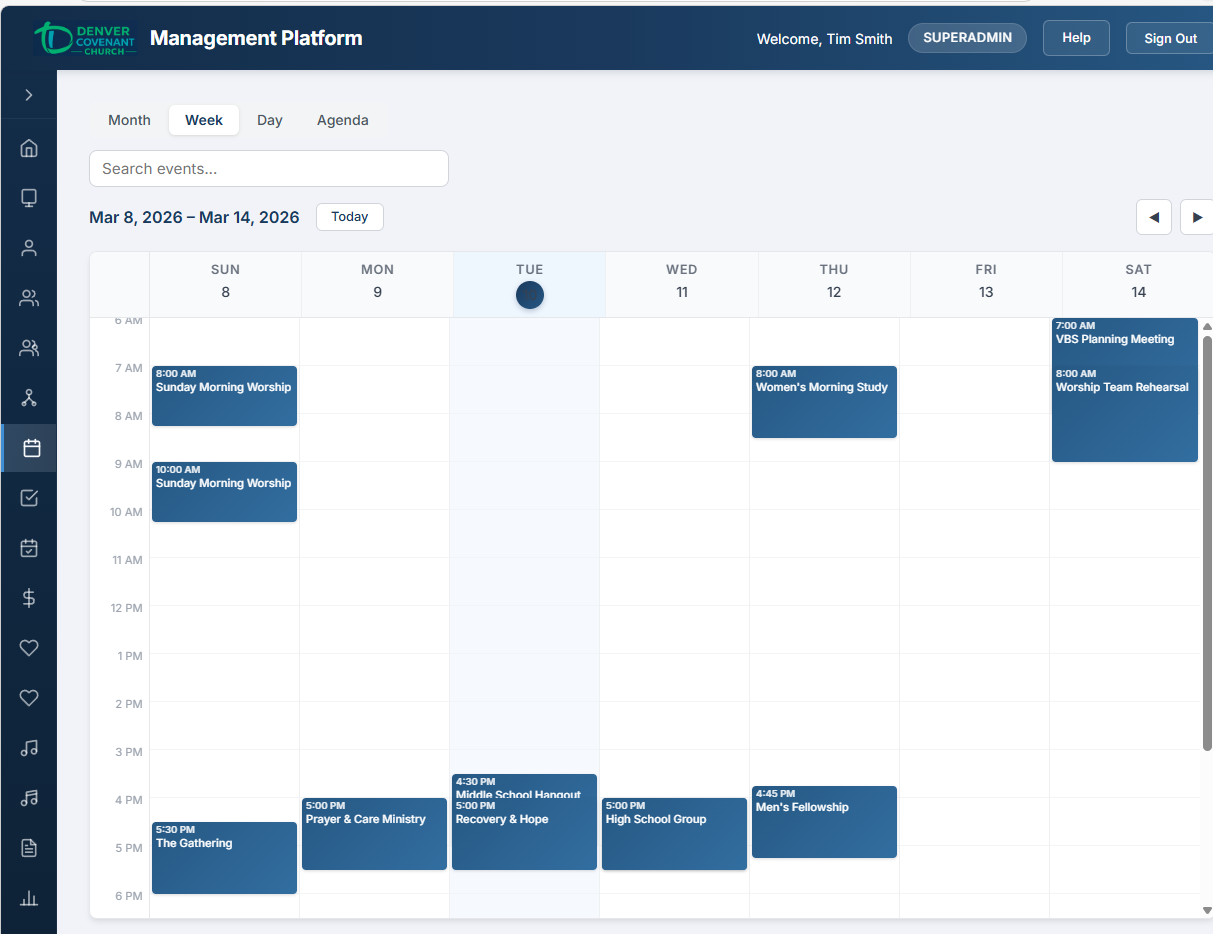The width and height of the screenshot is (1213, 934).
Task: Open the Home dashboard icon in sidebar
Action: [x=29, y=148]
